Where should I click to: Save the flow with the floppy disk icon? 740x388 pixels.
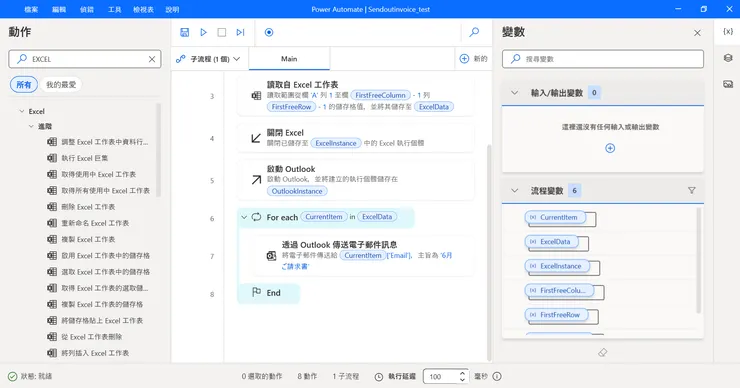pos(185,32)
